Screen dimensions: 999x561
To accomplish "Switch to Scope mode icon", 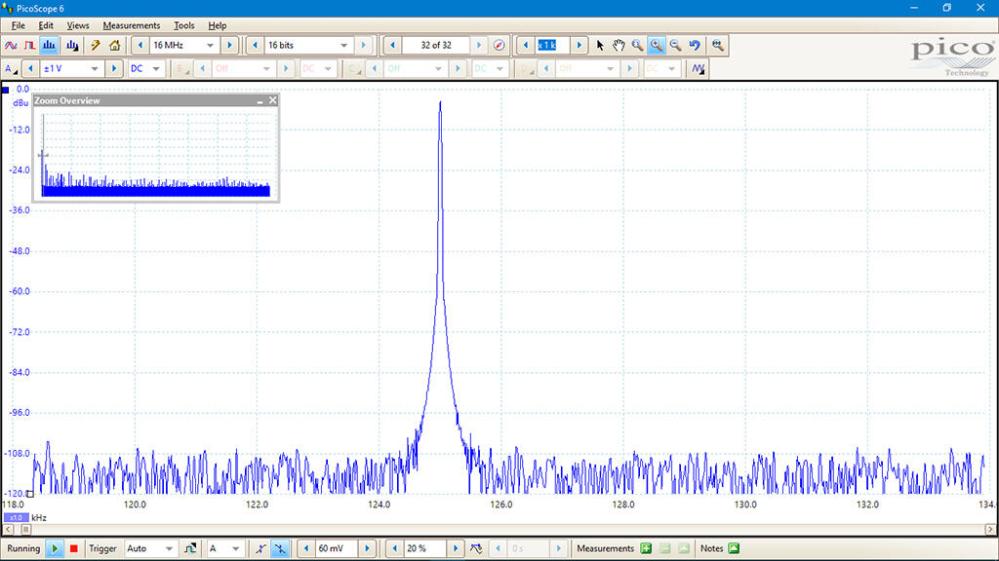I will point(12,45).
